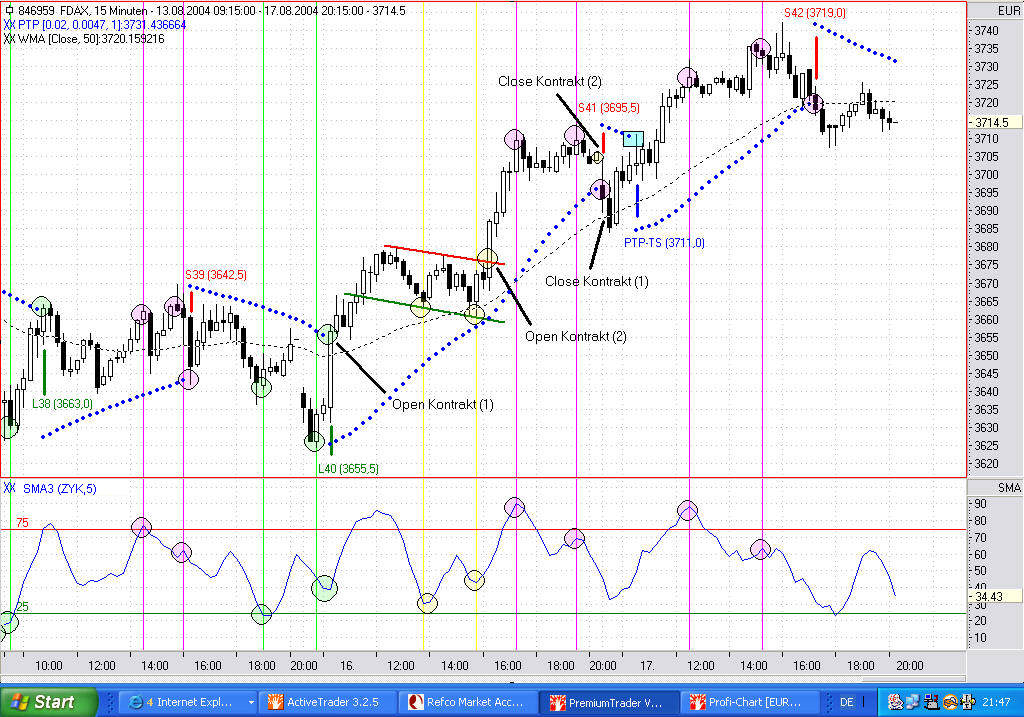Click the SMA3 (ZYK,5) indicator label
This screenshot has width=1024, height=717.
(x=59, y=488)
